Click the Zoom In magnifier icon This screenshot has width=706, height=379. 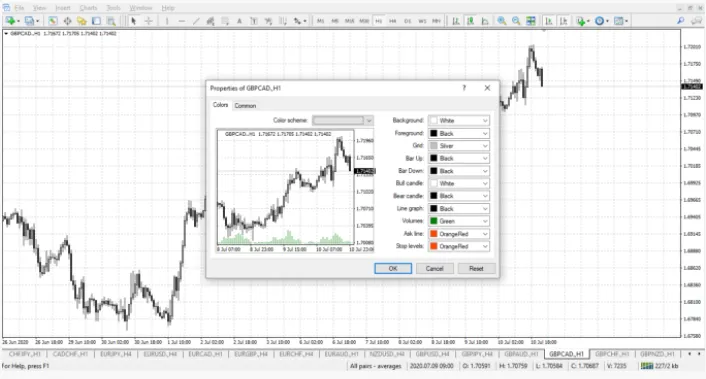(502, 21)
